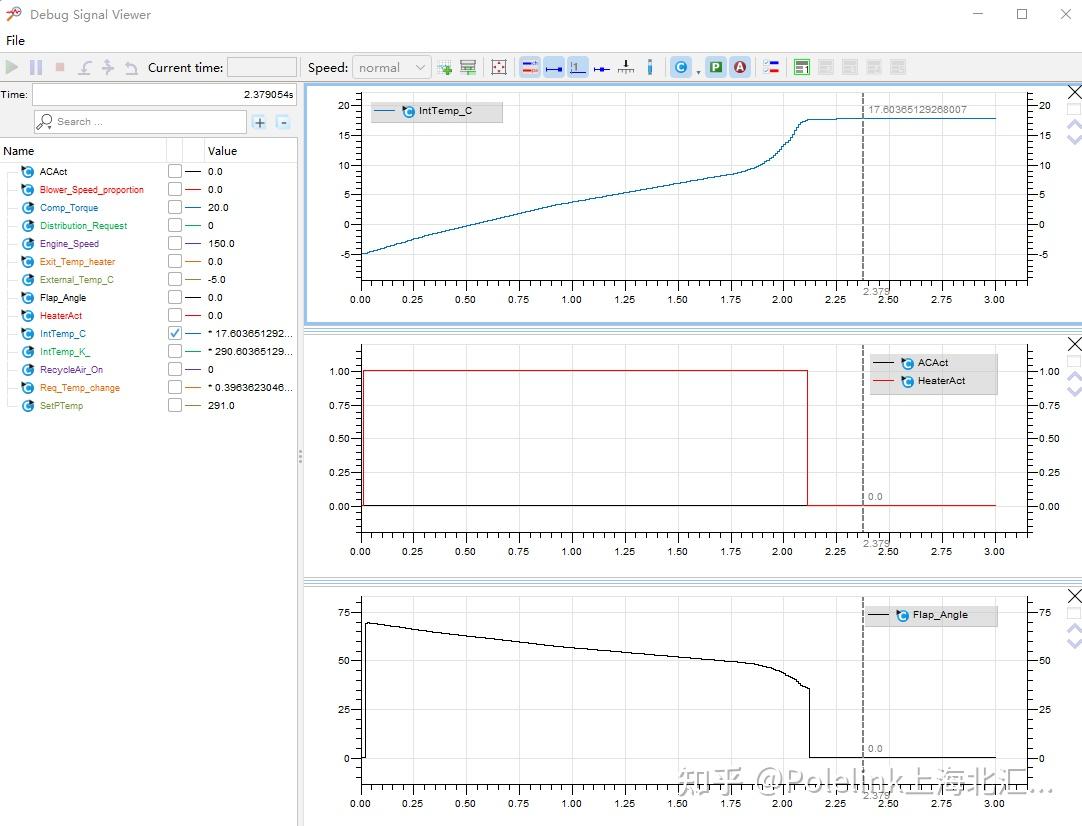Expand all signals with the plus button

[260, 122]
